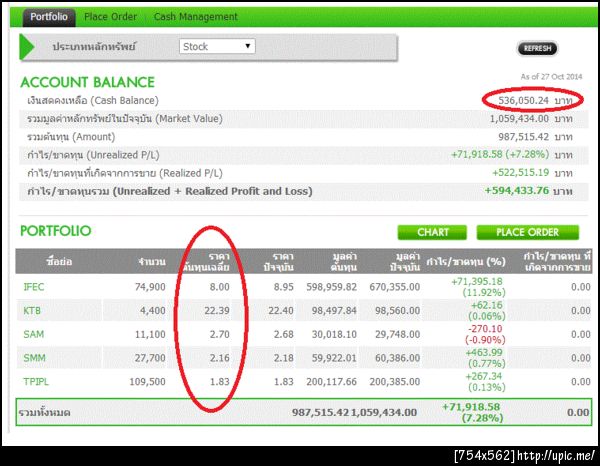Click the REFRESH button
Viewport: 600px width, 466px height.
[x=537, y=48]
